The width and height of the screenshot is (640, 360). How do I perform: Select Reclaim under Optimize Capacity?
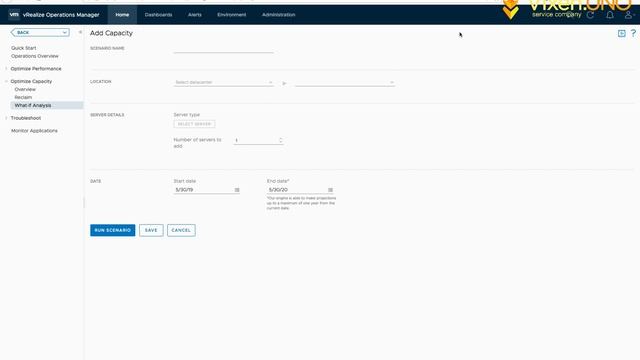(23, 97)
